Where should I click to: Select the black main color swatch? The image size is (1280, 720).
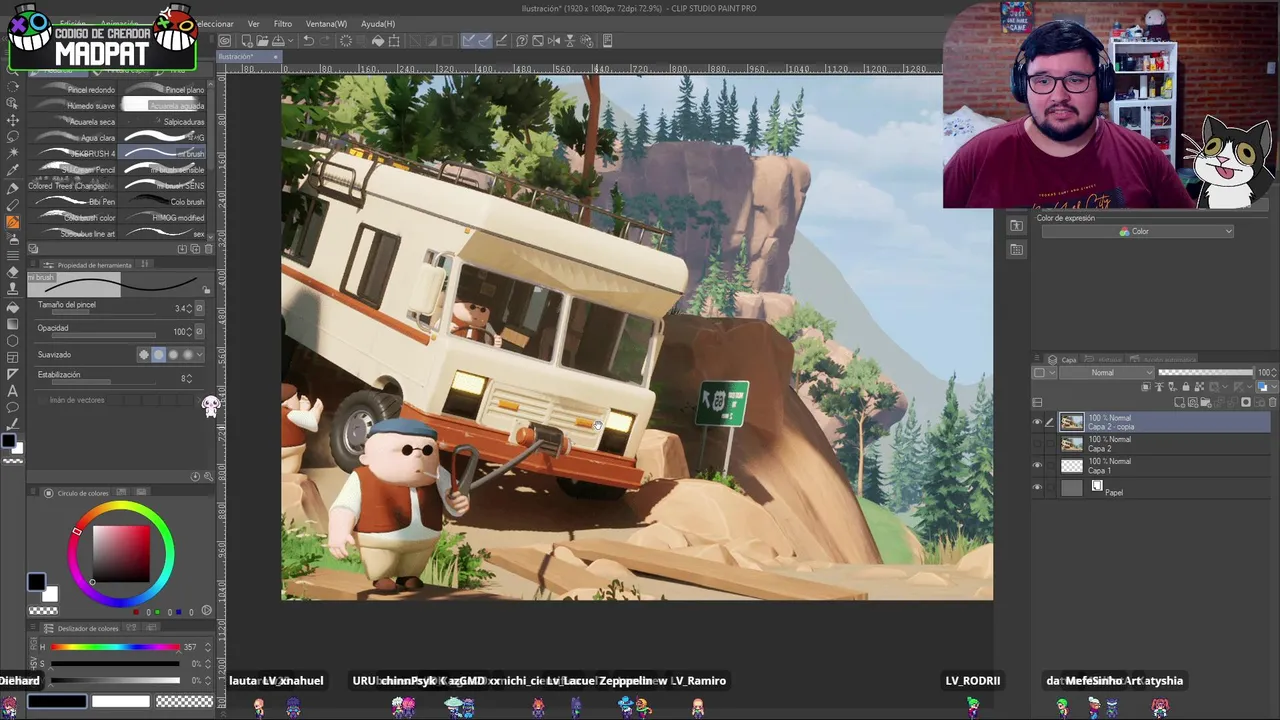(x=36, y=581)
